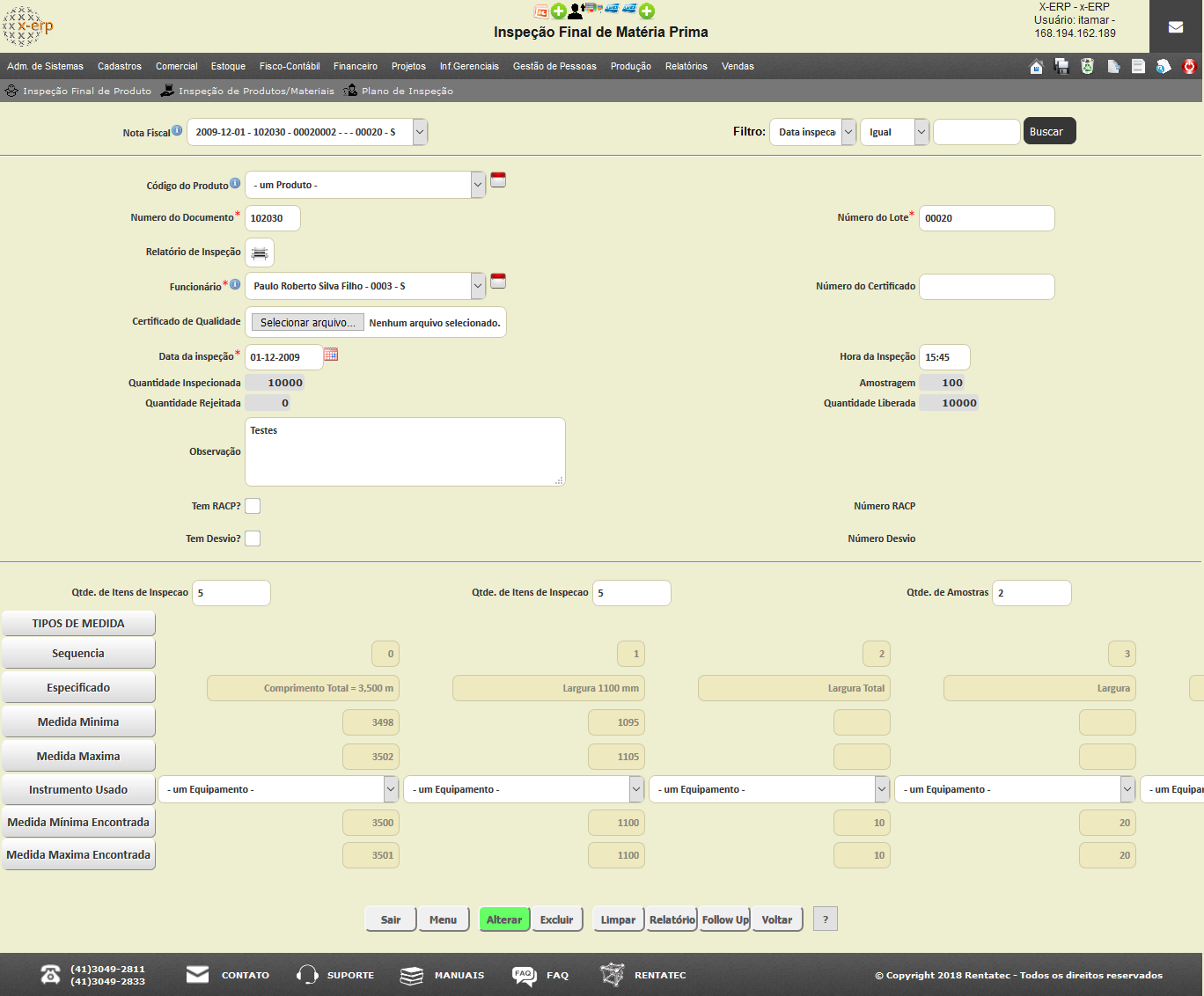Log out using the red power icon
Viewport: 1204px width, 996px height.
pyautogui.click(x=1190, y=67)
